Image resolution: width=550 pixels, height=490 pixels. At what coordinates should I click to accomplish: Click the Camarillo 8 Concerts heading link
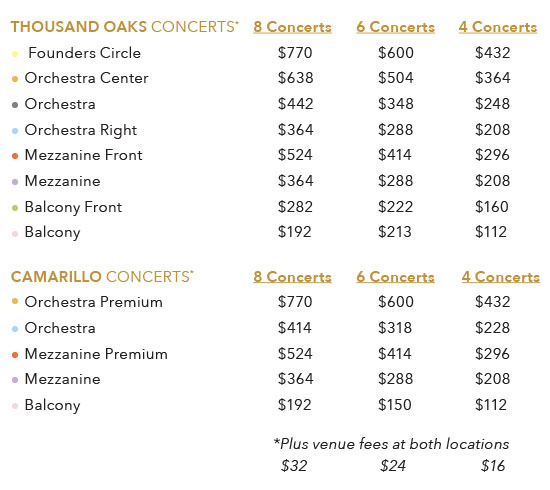[292, 277]
